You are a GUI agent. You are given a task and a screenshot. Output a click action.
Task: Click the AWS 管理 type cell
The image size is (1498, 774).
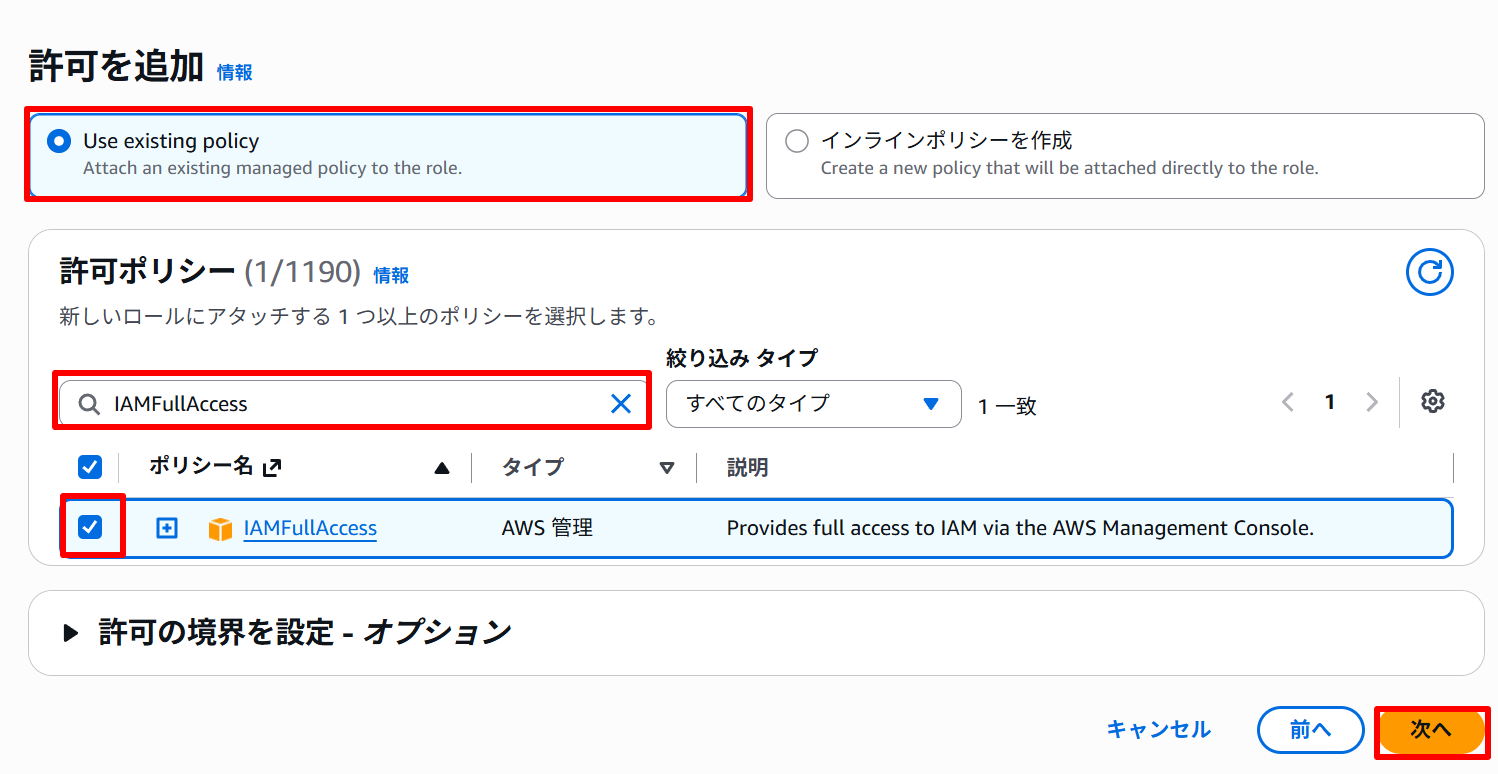[547, 528]
